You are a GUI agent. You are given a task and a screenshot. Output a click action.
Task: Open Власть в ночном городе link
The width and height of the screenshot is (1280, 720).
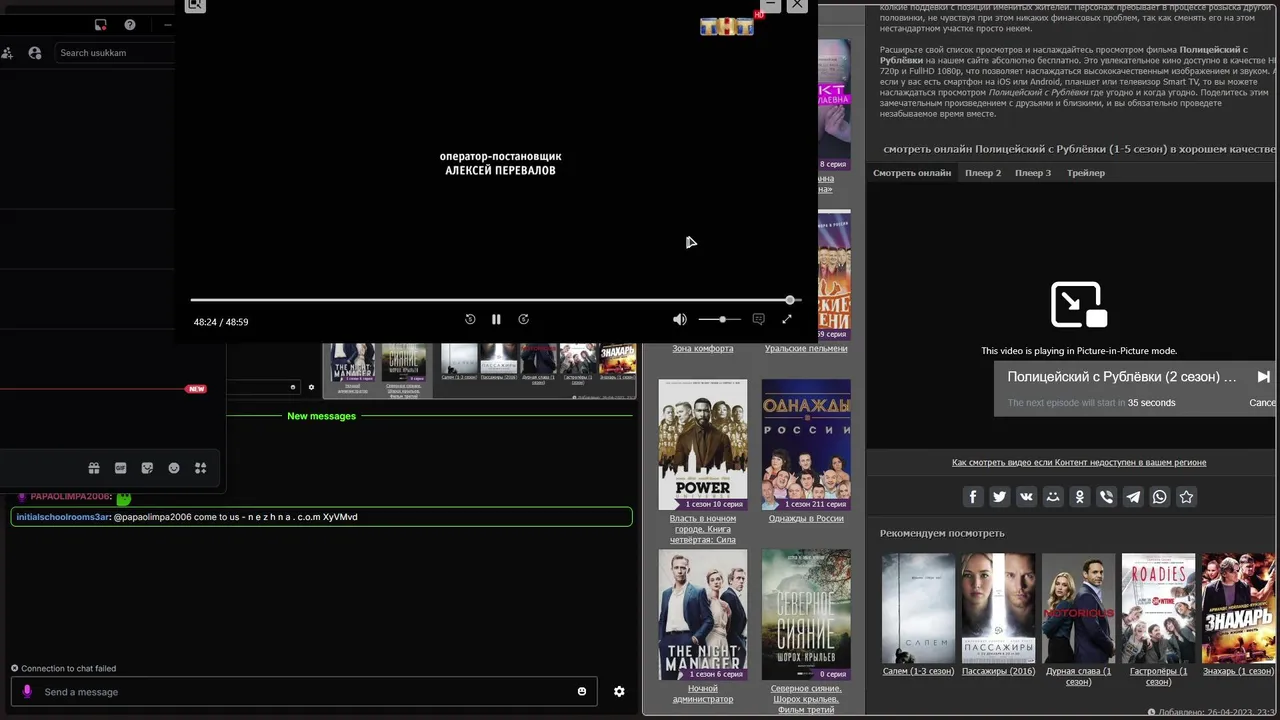point(702,529)
